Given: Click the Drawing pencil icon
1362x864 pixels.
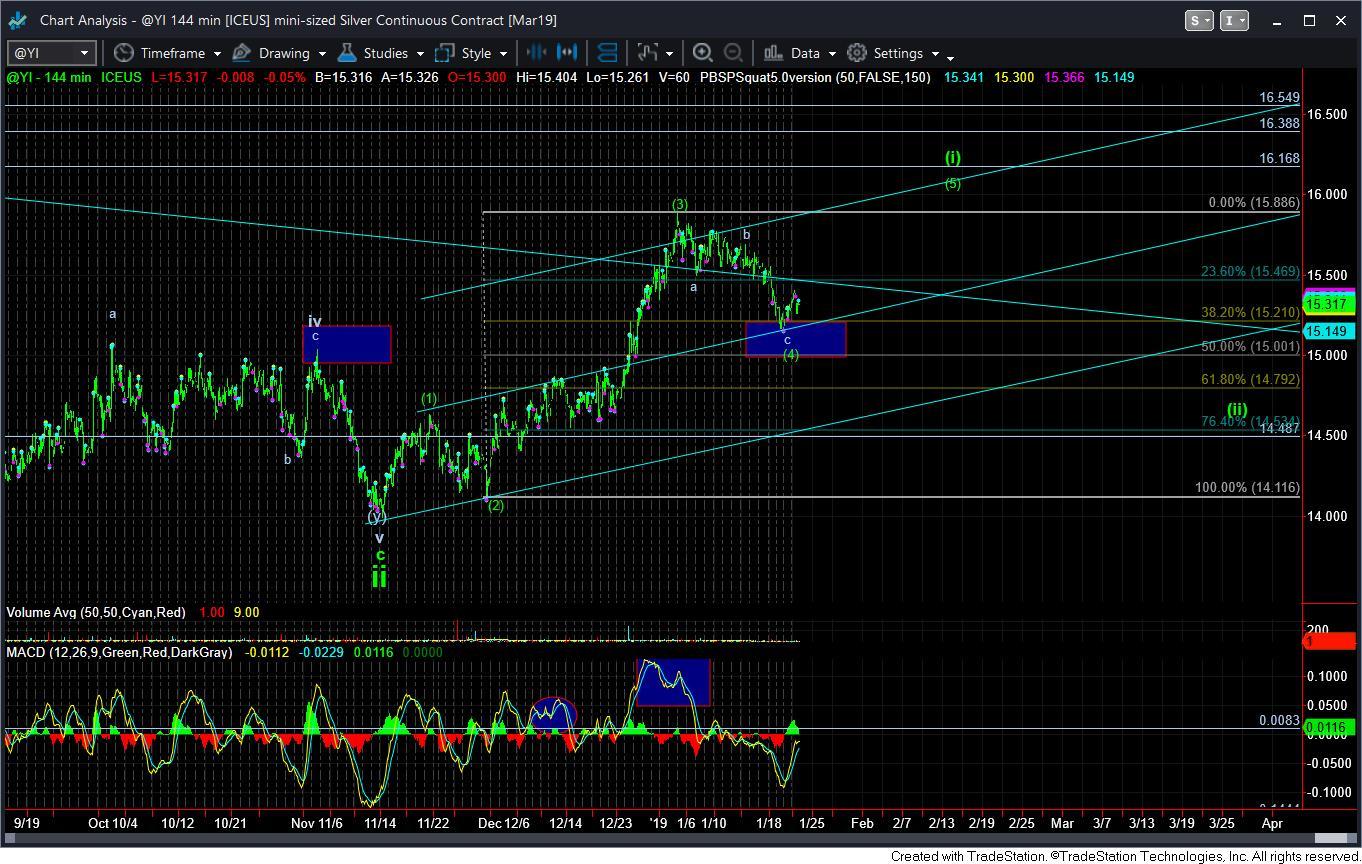Looking at the screenshot, I should tap(242, 53).
